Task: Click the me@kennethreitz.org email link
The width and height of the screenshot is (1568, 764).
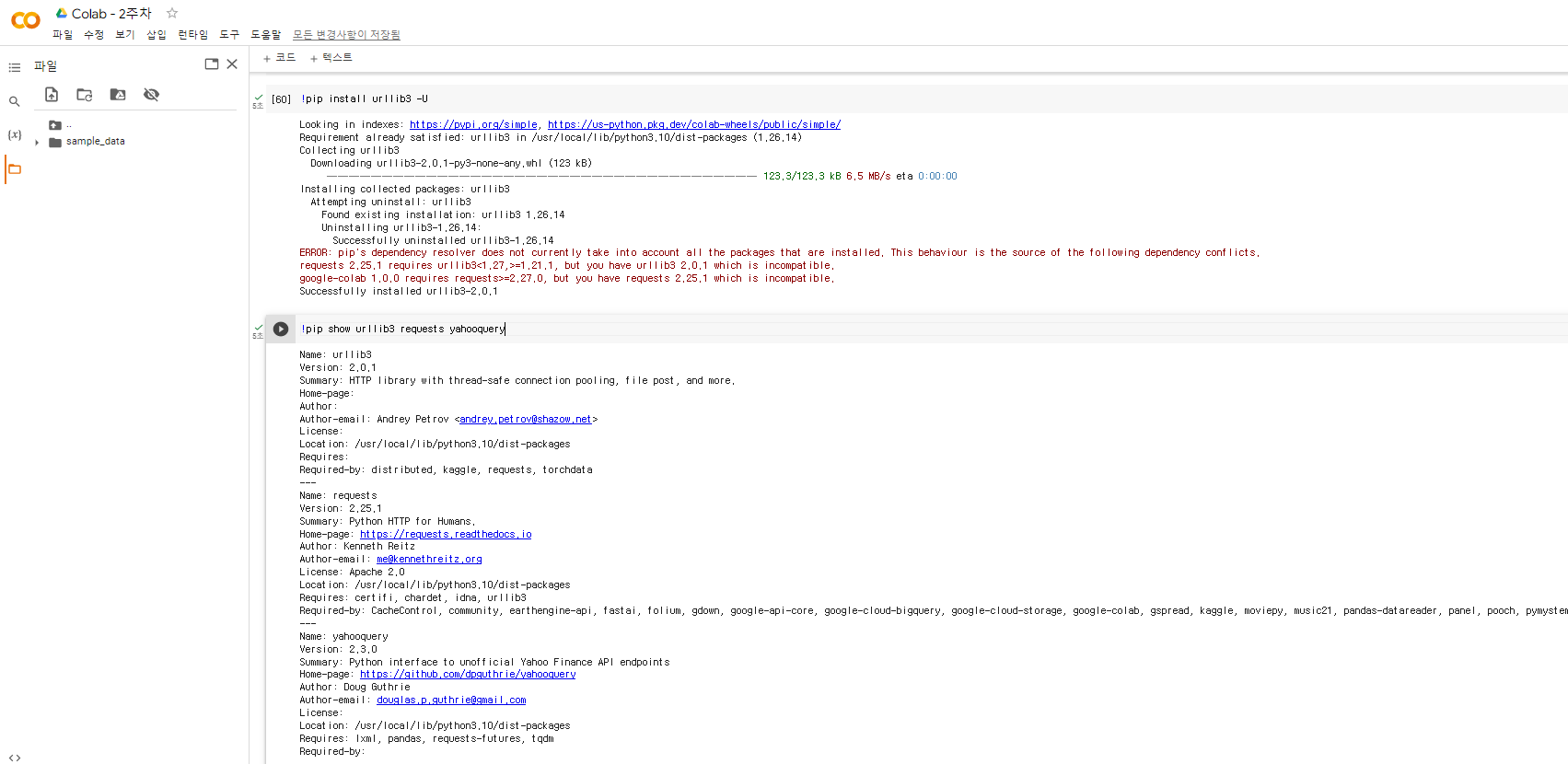Action: coord(429,560)
